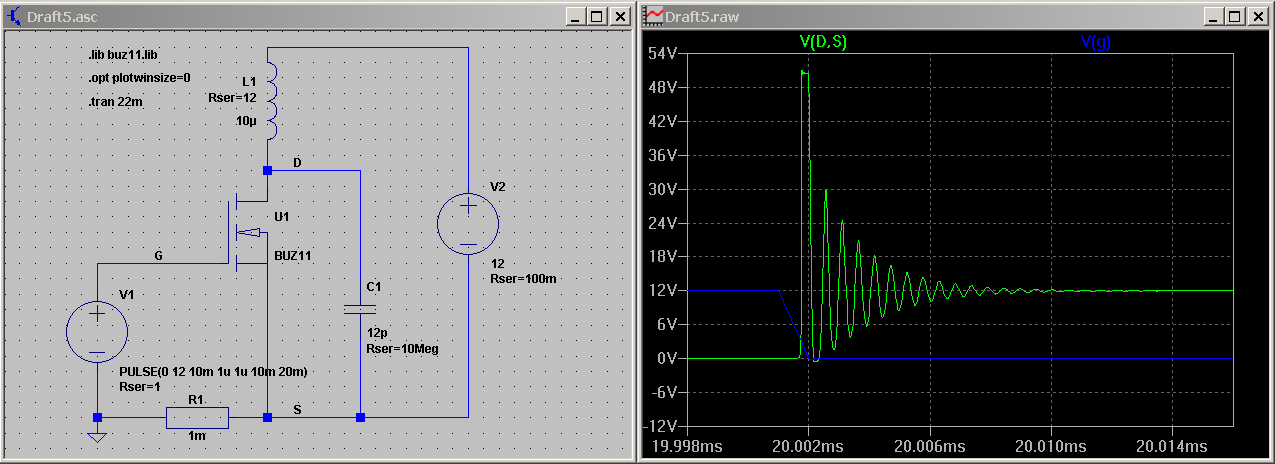Click the Draft5.asc schematic window icon
Screen dimensions: 1275x464
pos(15,16)
